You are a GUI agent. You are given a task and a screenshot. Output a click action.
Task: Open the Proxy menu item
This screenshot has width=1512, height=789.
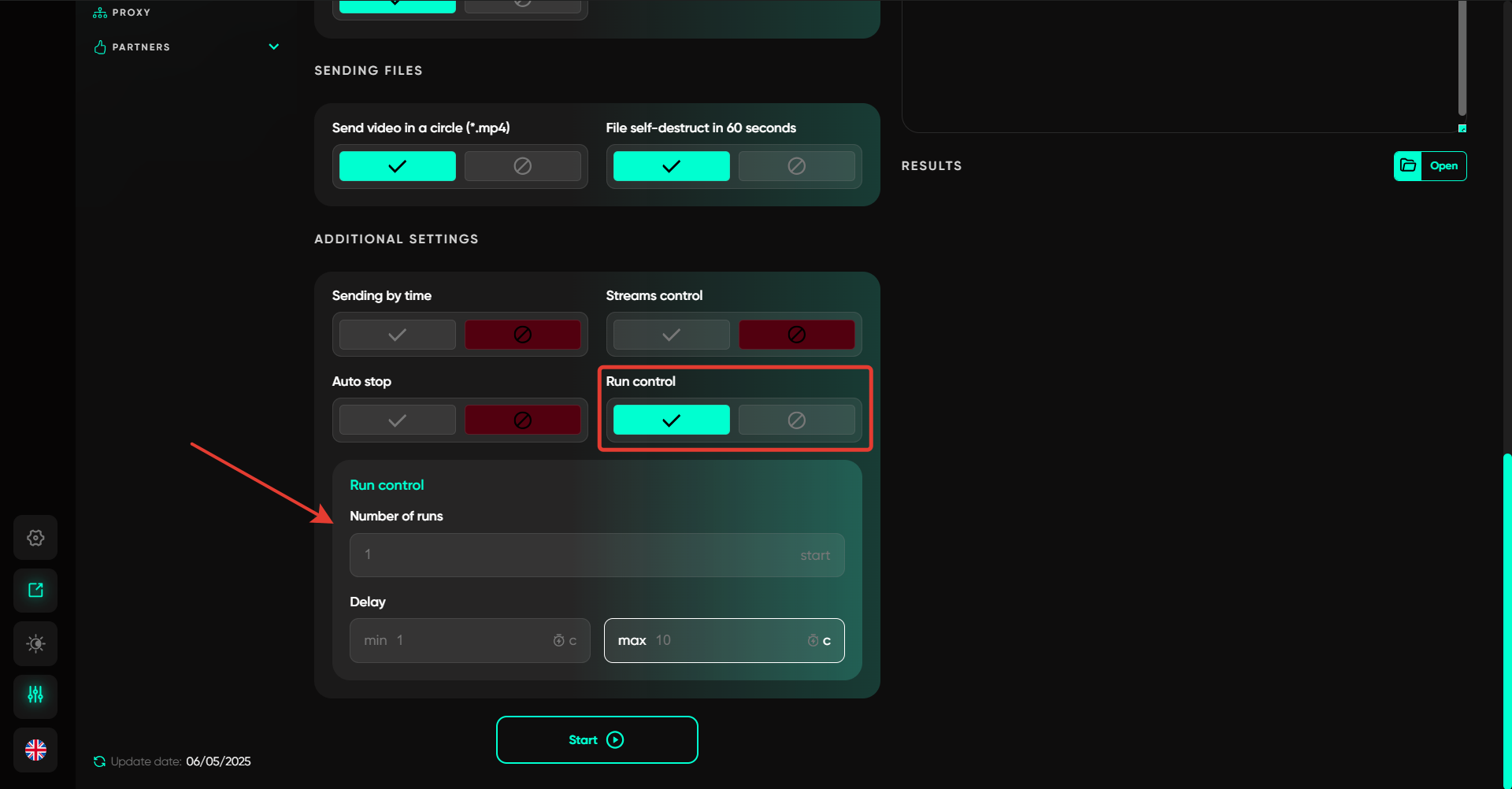[131, 13]
